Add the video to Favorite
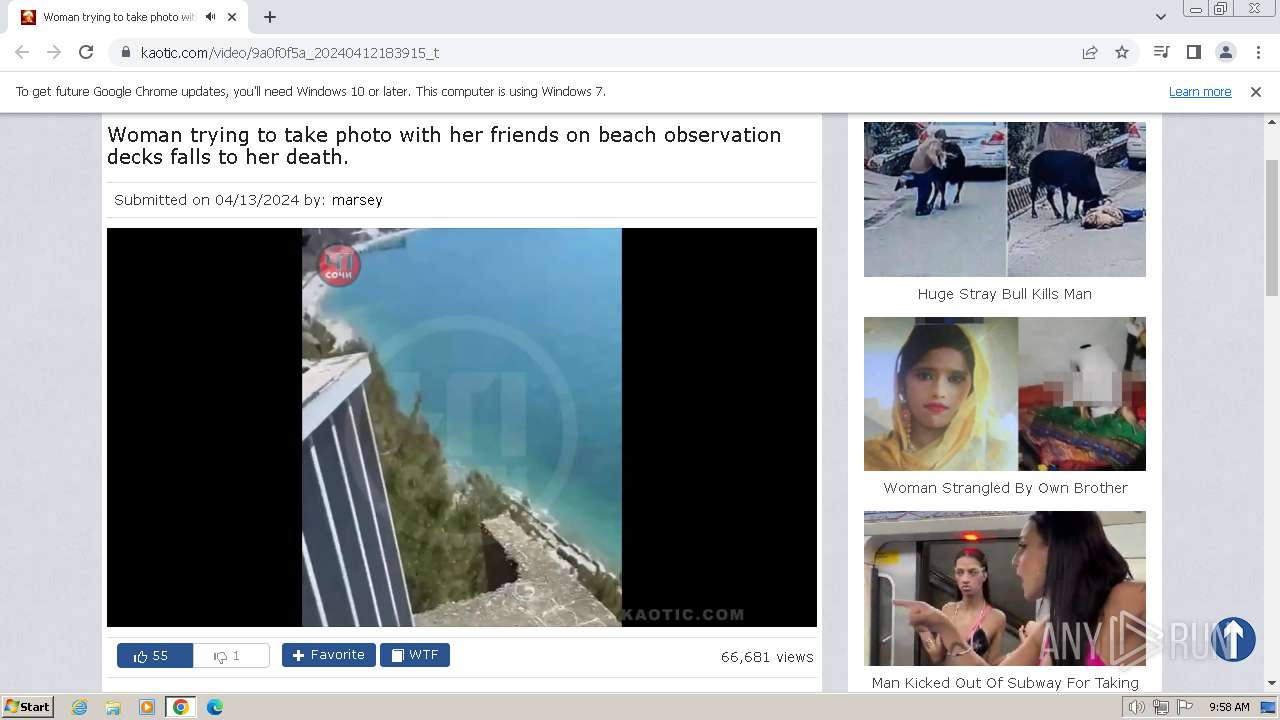 [329, 655]
